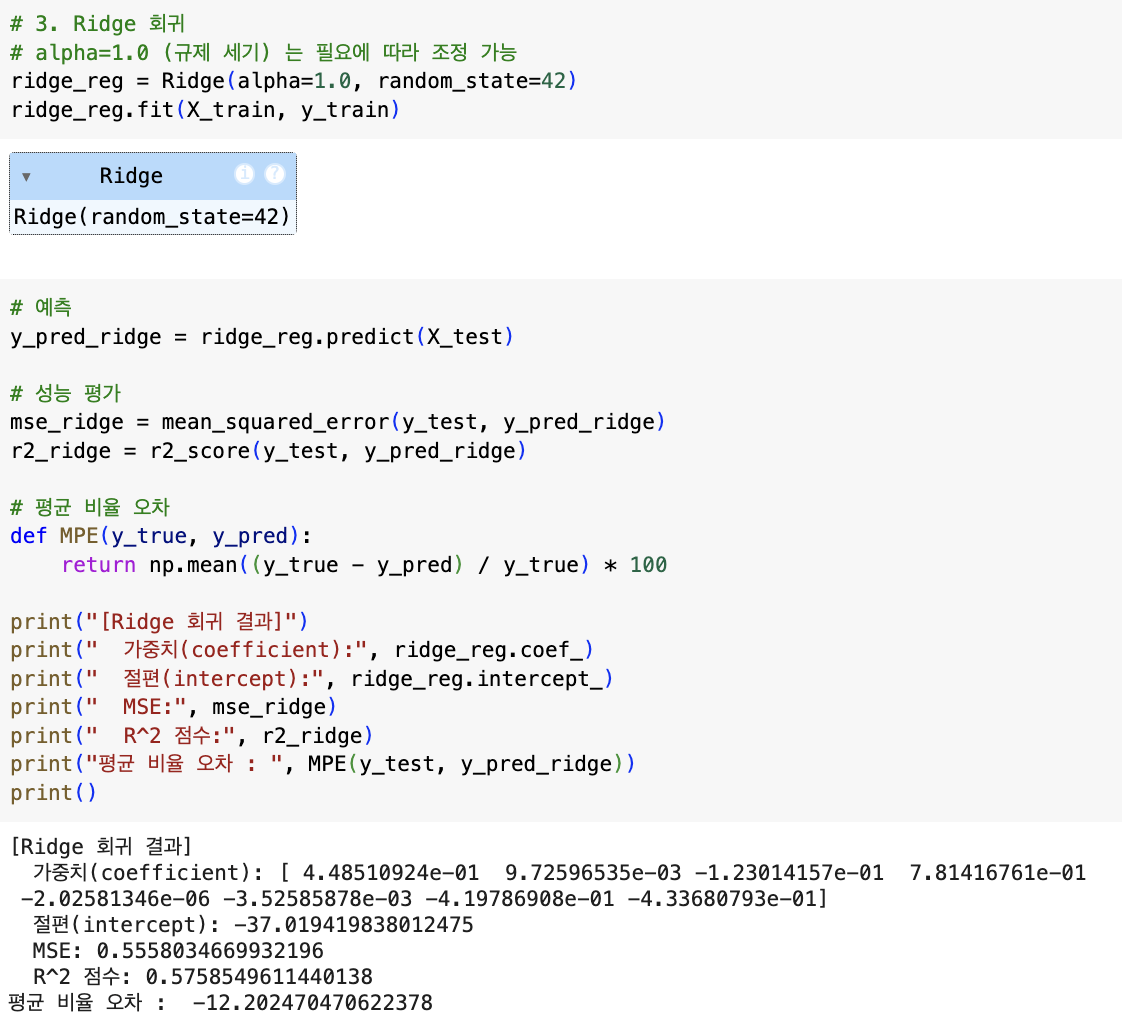The height and width of the screenshot is (1036, 1122).
Task: Click the "return np.mean" code line
Action: point(364,565)
